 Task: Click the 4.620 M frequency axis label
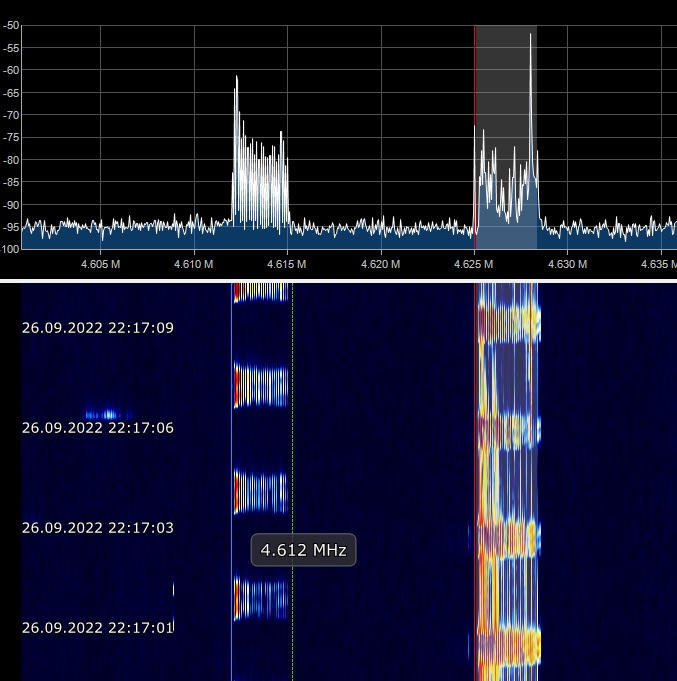(381, 264)
